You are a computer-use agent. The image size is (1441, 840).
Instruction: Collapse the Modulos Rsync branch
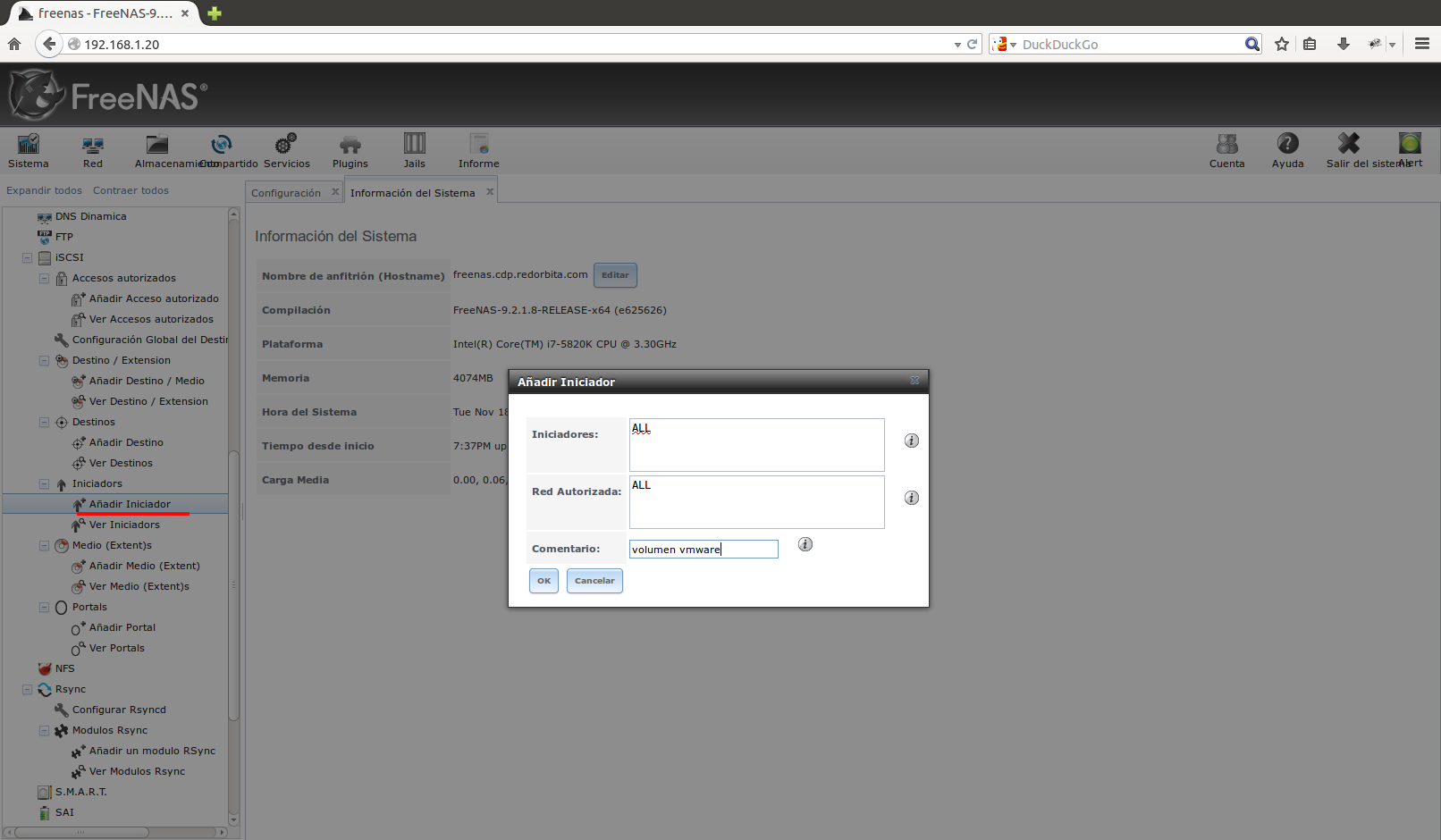coord(44,730)
